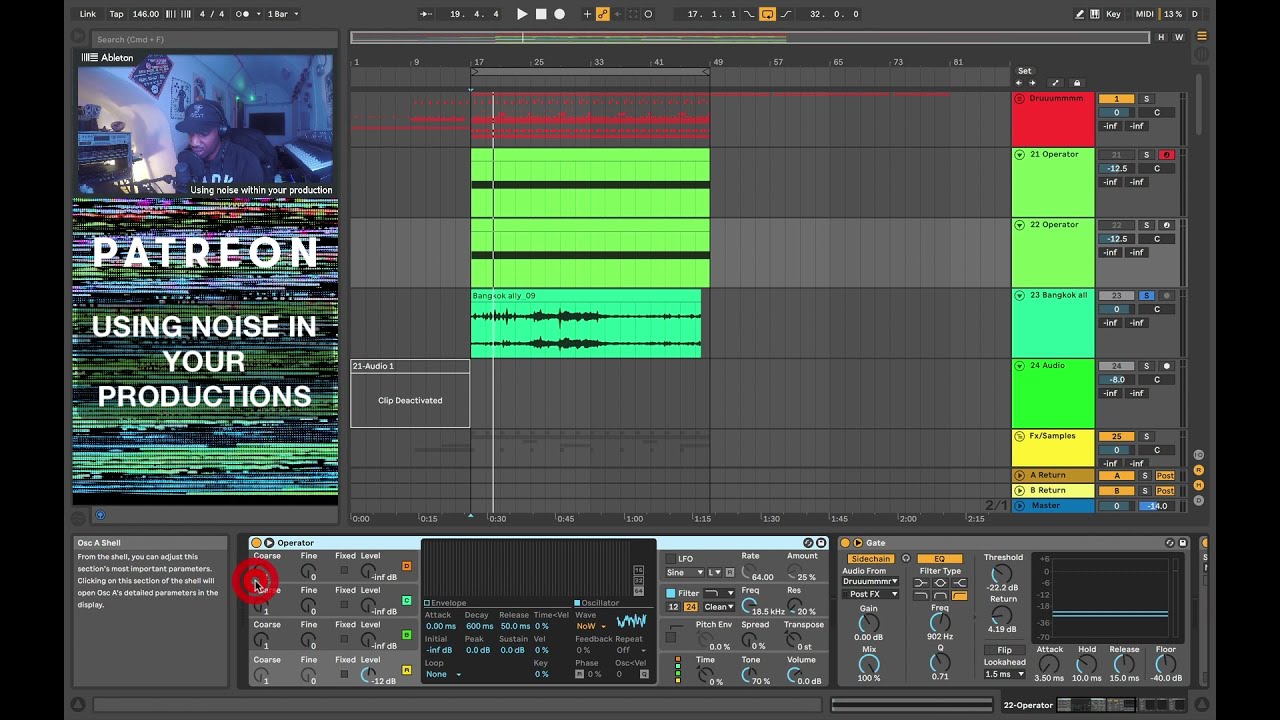The image size is (1280, 720).
Task: Toggle oscillator B on/off button
Action: coord(406,635)
